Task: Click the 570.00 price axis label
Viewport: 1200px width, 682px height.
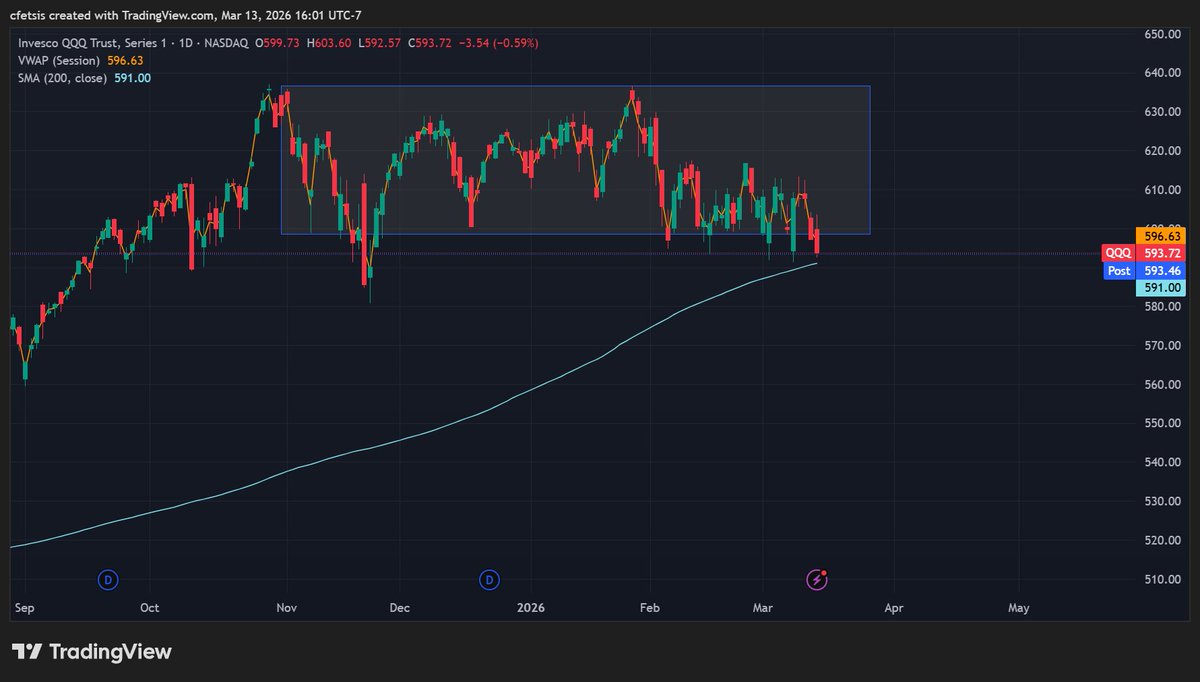Action: pyautogui.click(x=1161, y=346)
